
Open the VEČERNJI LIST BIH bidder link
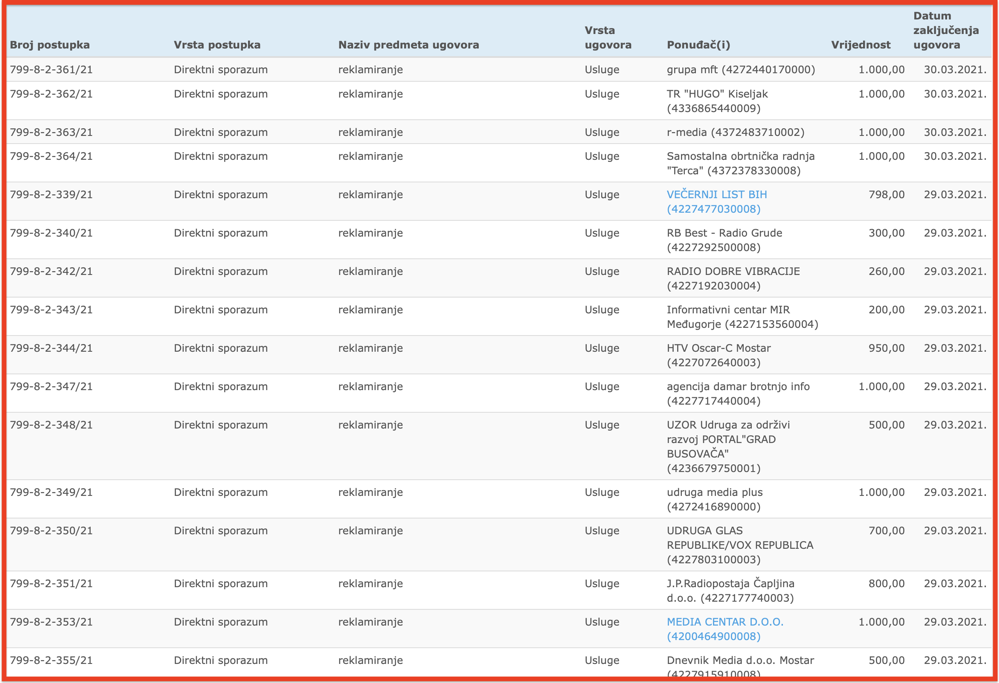717,201
